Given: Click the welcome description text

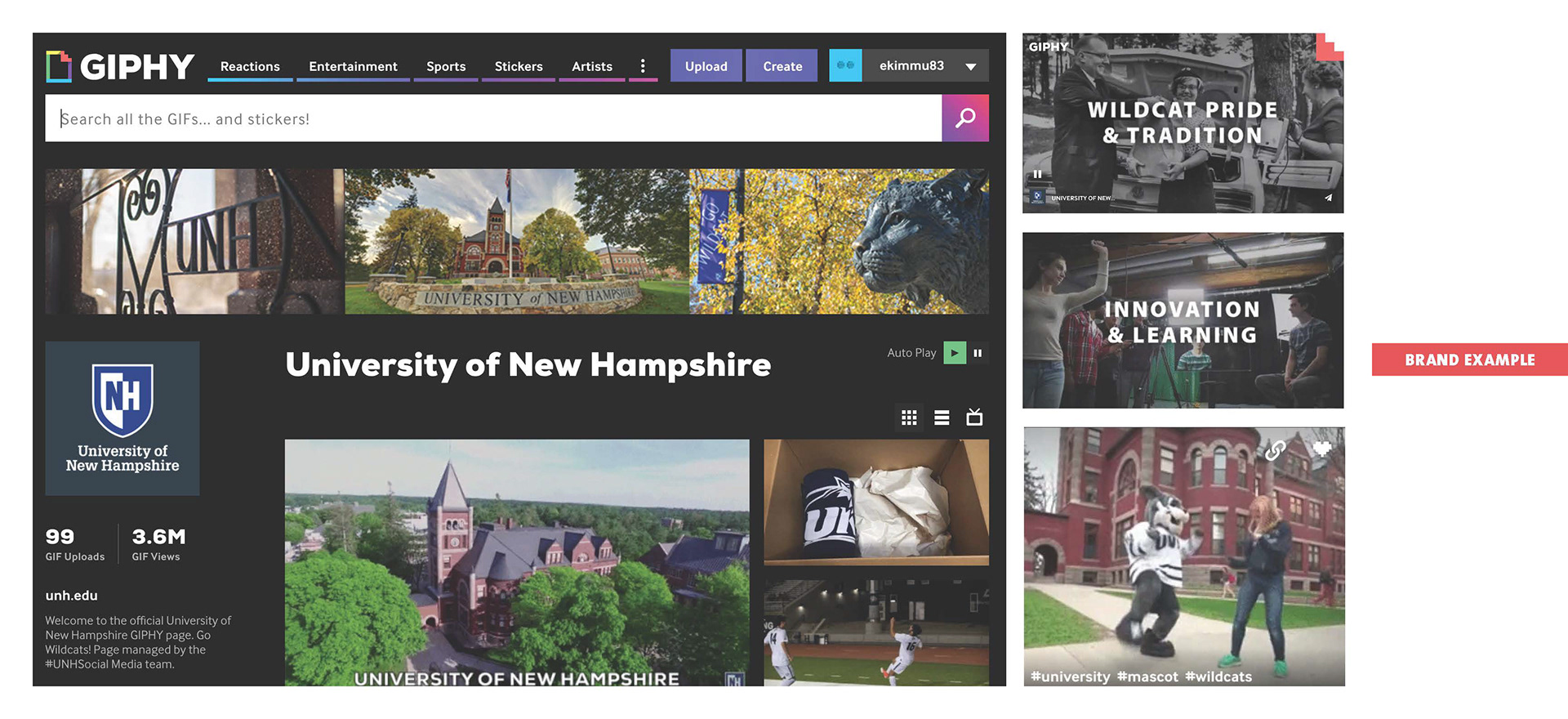Looking at the screenshot, I should 138,642.
